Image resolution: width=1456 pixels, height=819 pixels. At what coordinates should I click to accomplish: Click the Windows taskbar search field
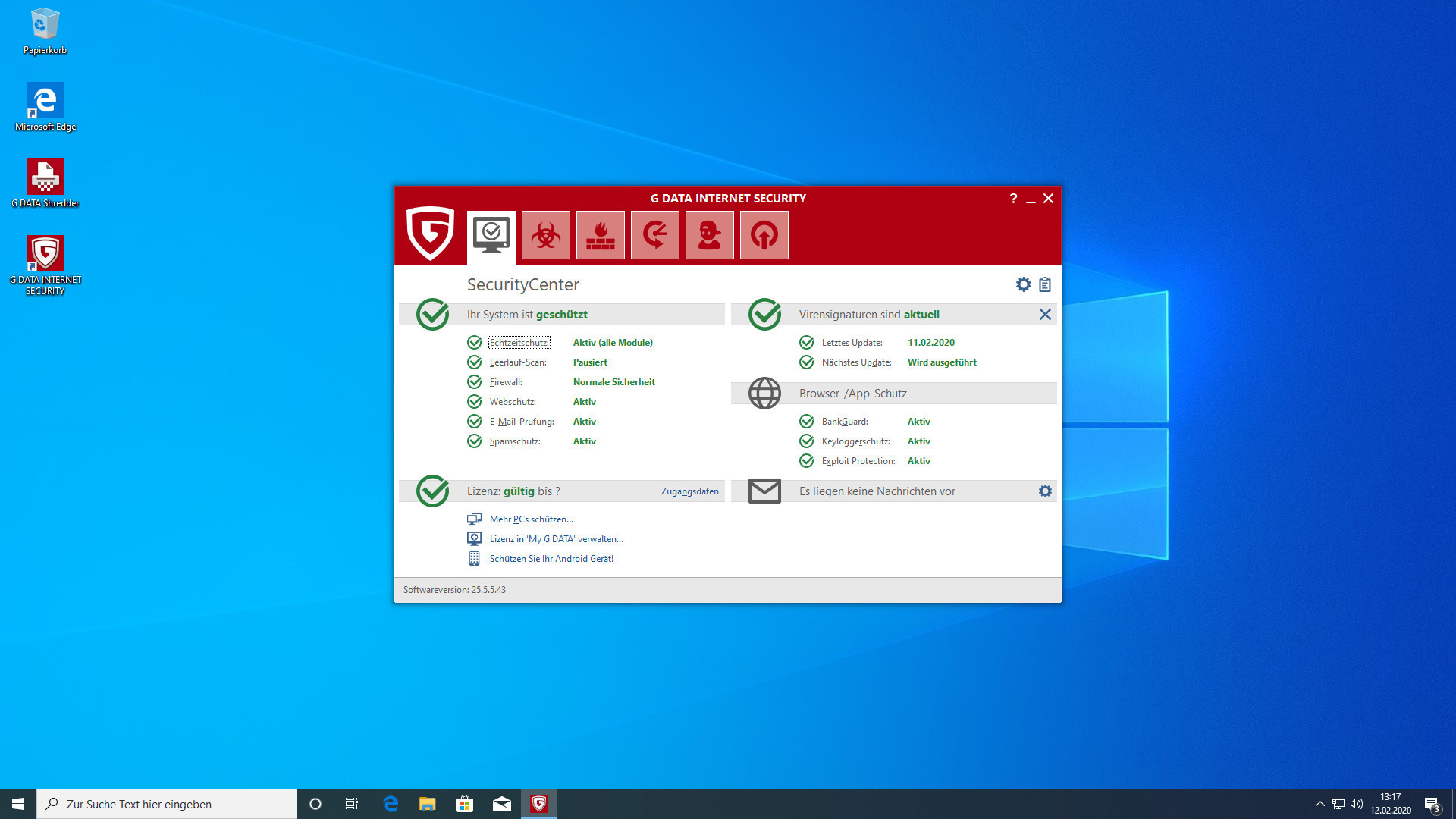tap(167, 804)
